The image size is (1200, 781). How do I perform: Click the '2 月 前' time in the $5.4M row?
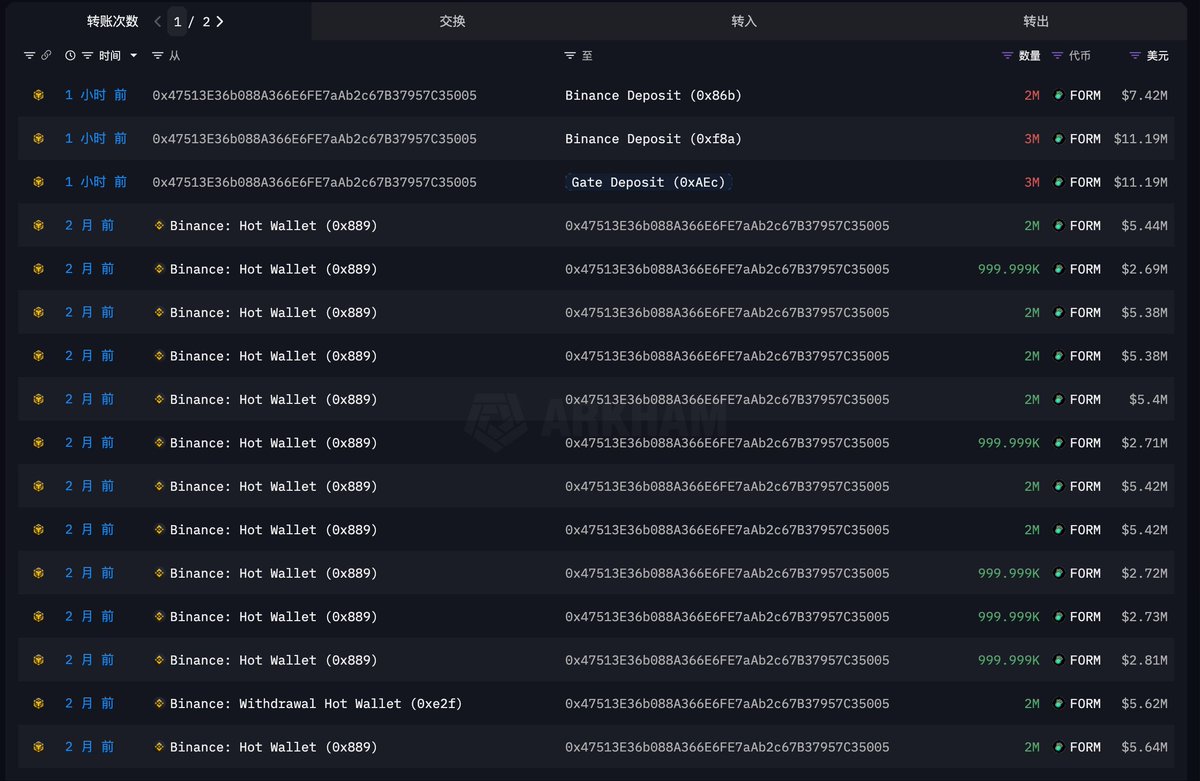[90, 399]
